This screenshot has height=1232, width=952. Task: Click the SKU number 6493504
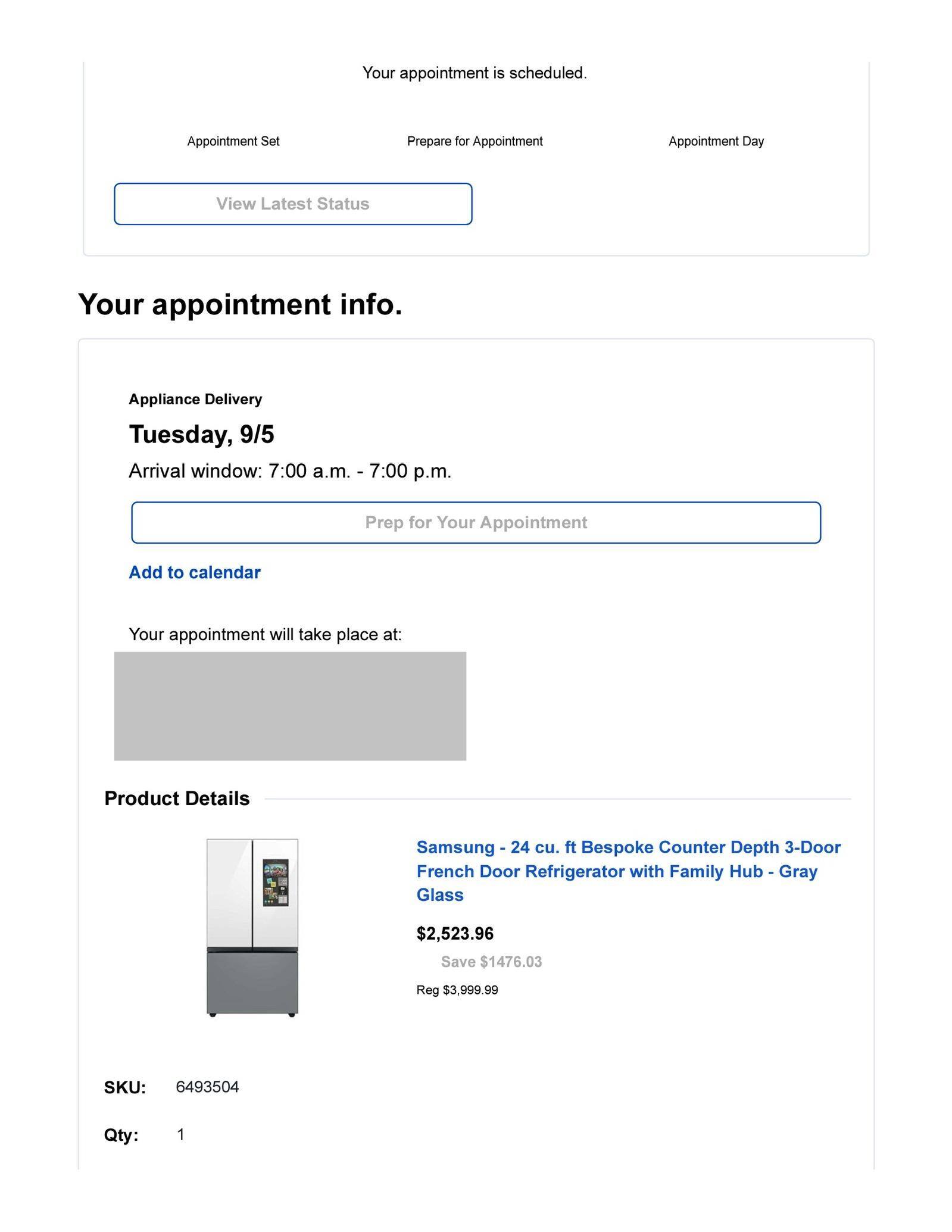pyautogui.click(x=207, y=1087)
